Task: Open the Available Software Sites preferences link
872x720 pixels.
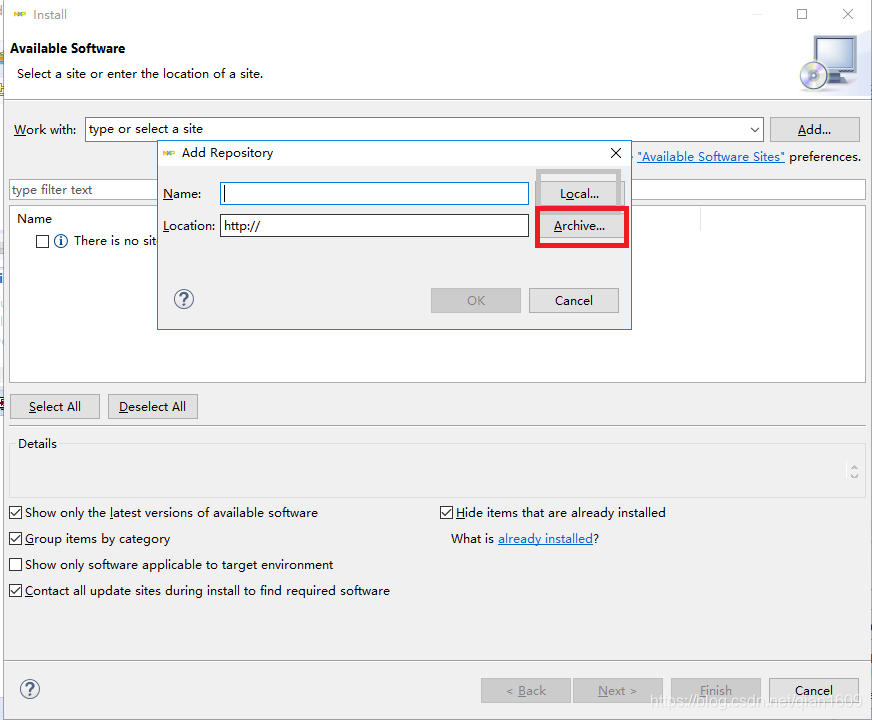Action: point(710,157)
